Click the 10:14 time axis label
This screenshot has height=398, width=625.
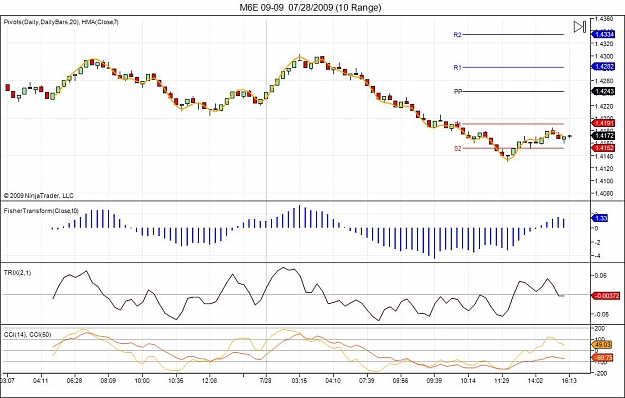(468, 380)
